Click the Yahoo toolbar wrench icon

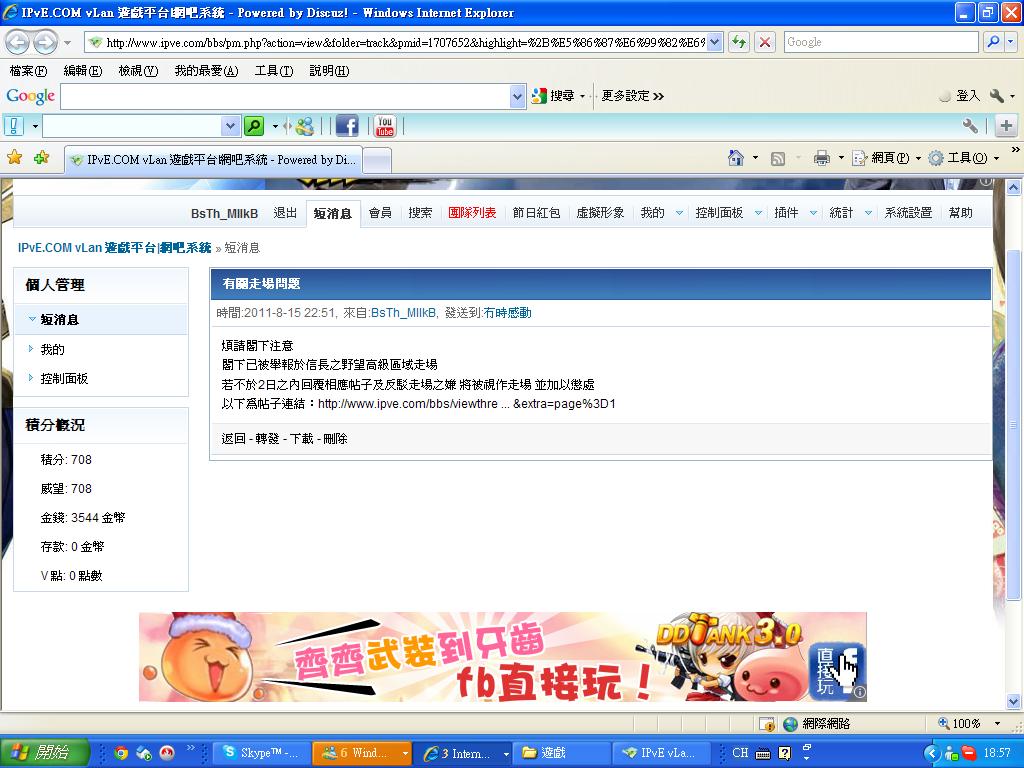(x=970, y=125)
